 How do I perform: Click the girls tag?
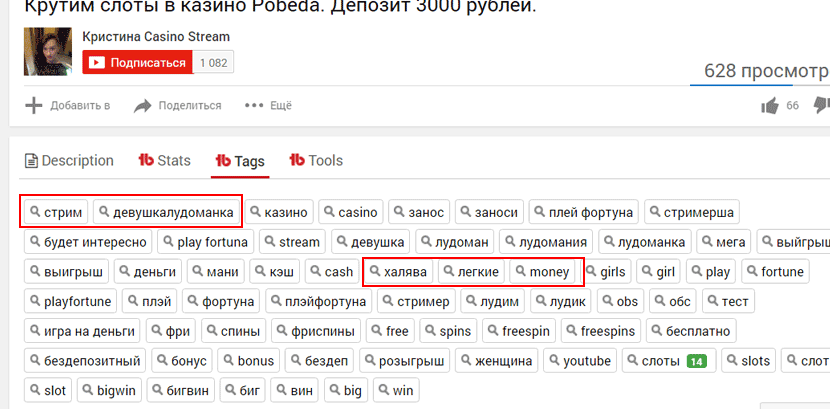606,271
